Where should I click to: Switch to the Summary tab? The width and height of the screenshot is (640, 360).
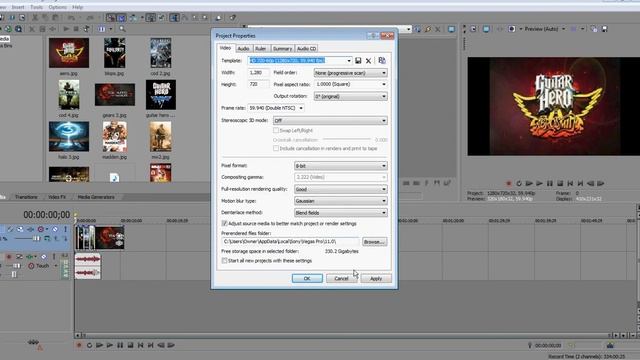click(x=282, y=49)
